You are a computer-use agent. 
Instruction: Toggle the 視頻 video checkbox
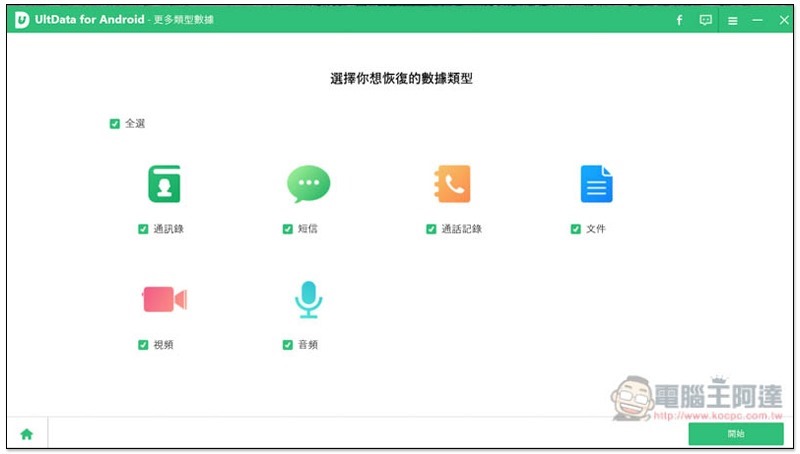tap(143, 345)
